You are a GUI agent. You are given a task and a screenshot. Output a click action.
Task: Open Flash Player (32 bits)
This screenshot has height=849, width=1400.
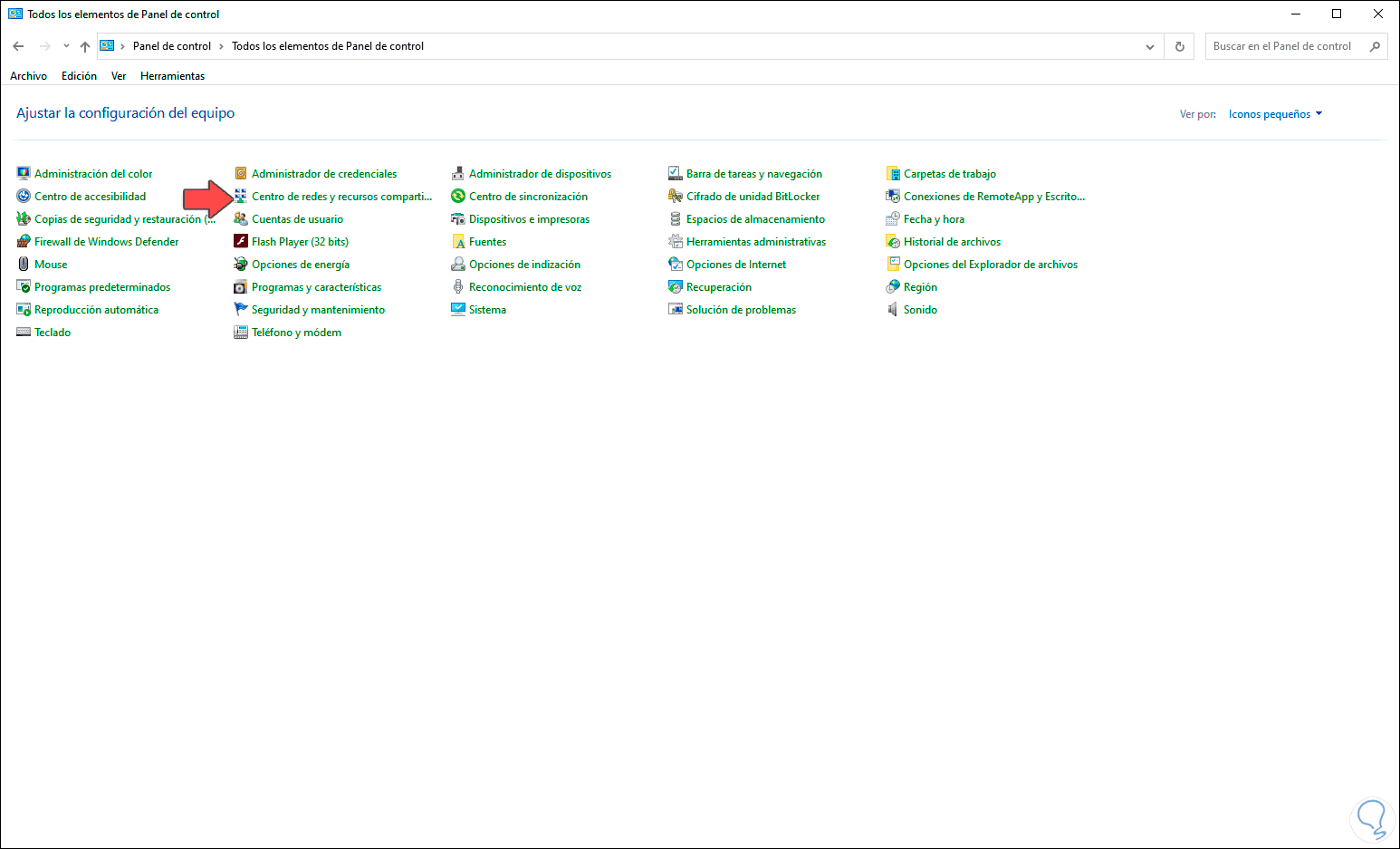[x=300, y=241]
